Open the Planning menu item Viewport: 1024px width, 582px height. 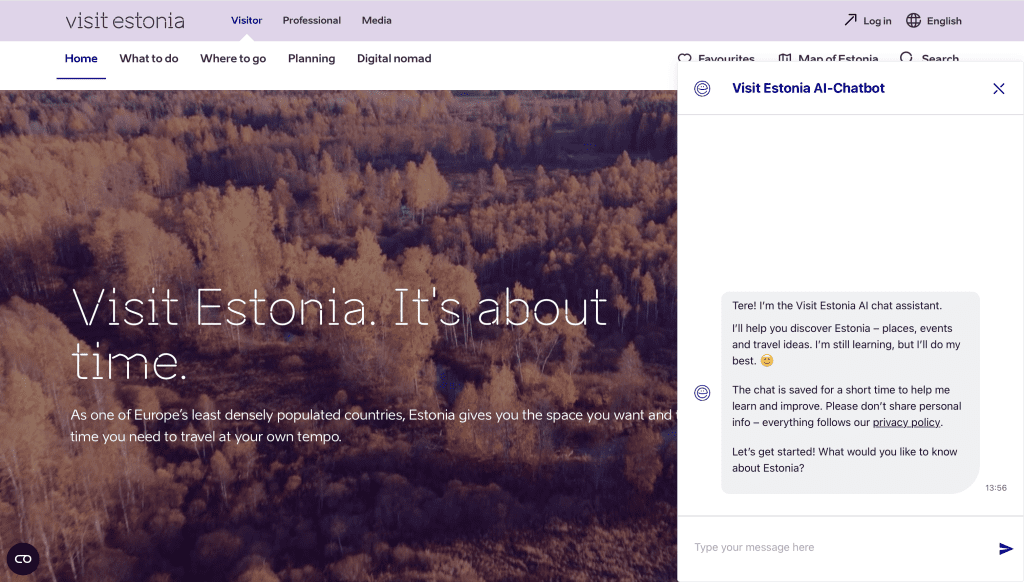click(311, 59)
